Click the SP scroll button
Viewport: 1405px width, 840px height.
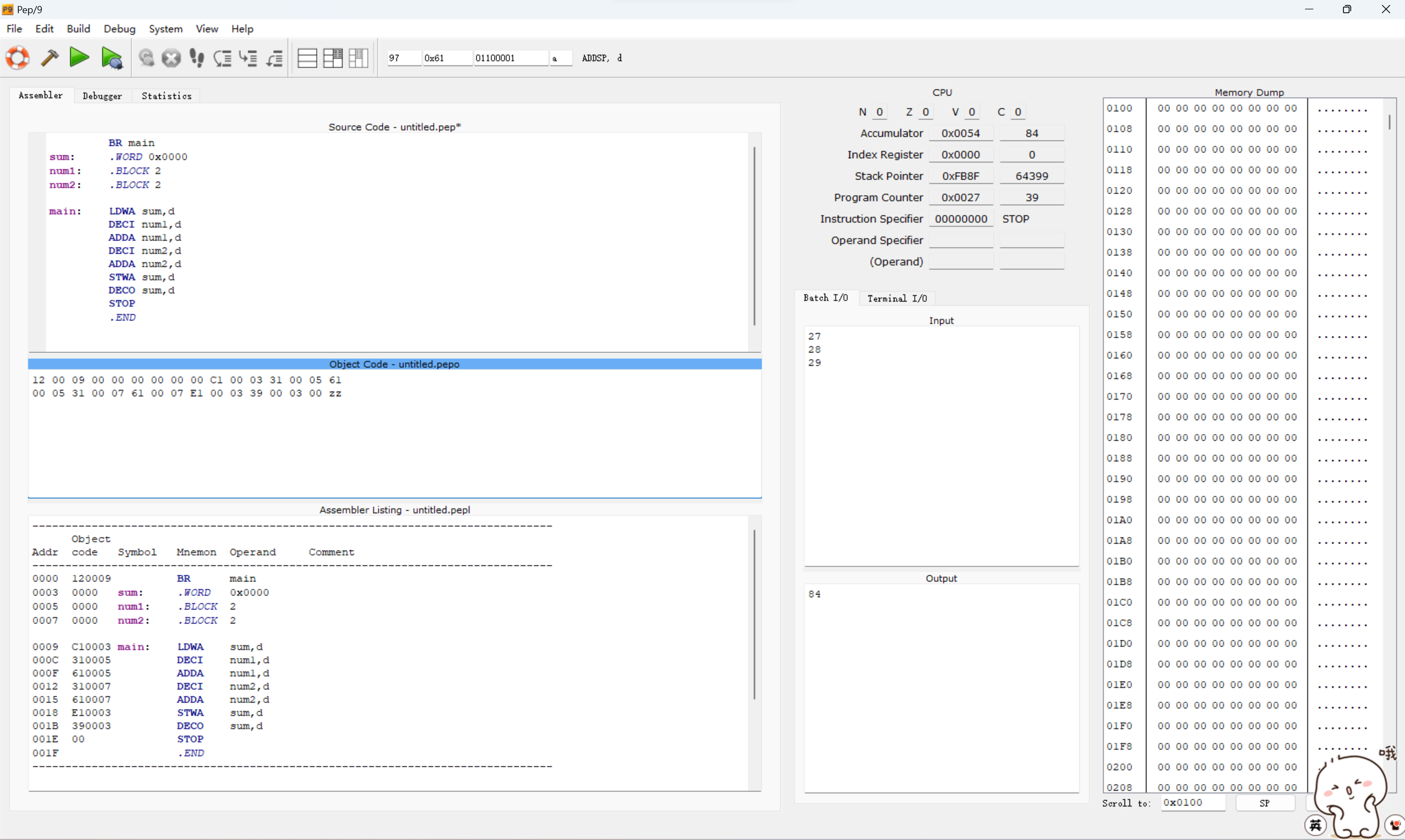1264,803
